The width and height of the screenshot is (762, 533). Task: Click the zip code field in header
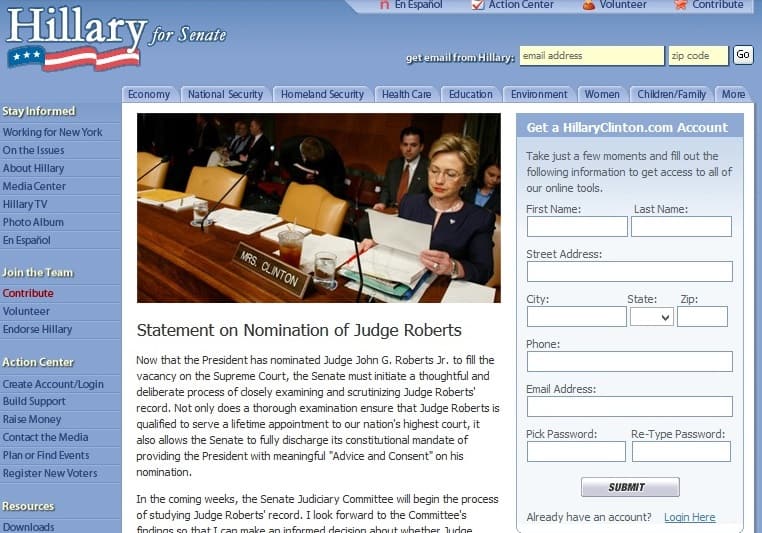tap(698, 55)
